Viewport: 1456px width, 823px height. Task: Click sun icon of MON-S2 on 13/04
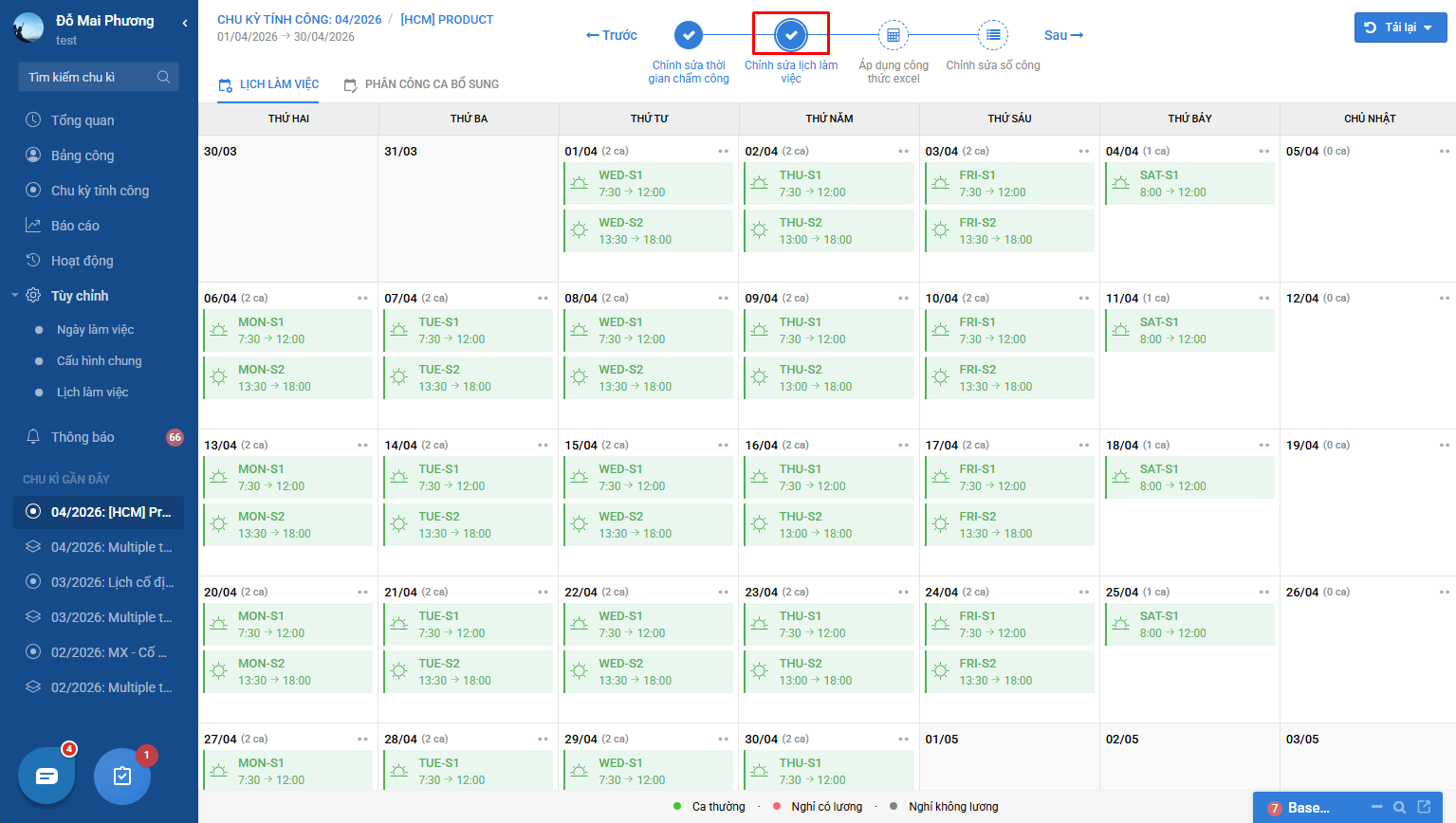219,524
